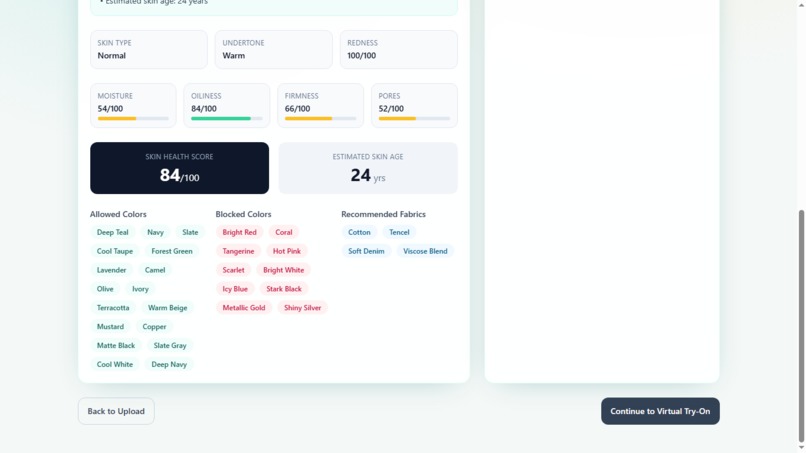Click the Recommended Fabrics heading
The image size is (806, 453).
383,214
